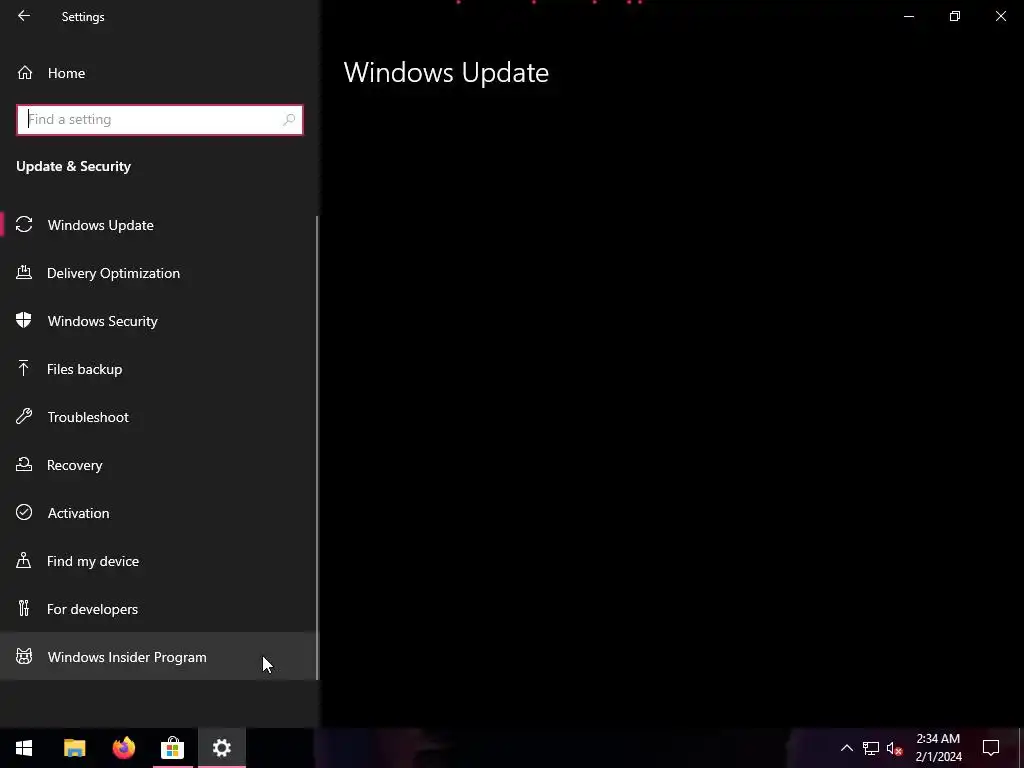
Task: Restore down the Settings window
Action: pos(955,16)
